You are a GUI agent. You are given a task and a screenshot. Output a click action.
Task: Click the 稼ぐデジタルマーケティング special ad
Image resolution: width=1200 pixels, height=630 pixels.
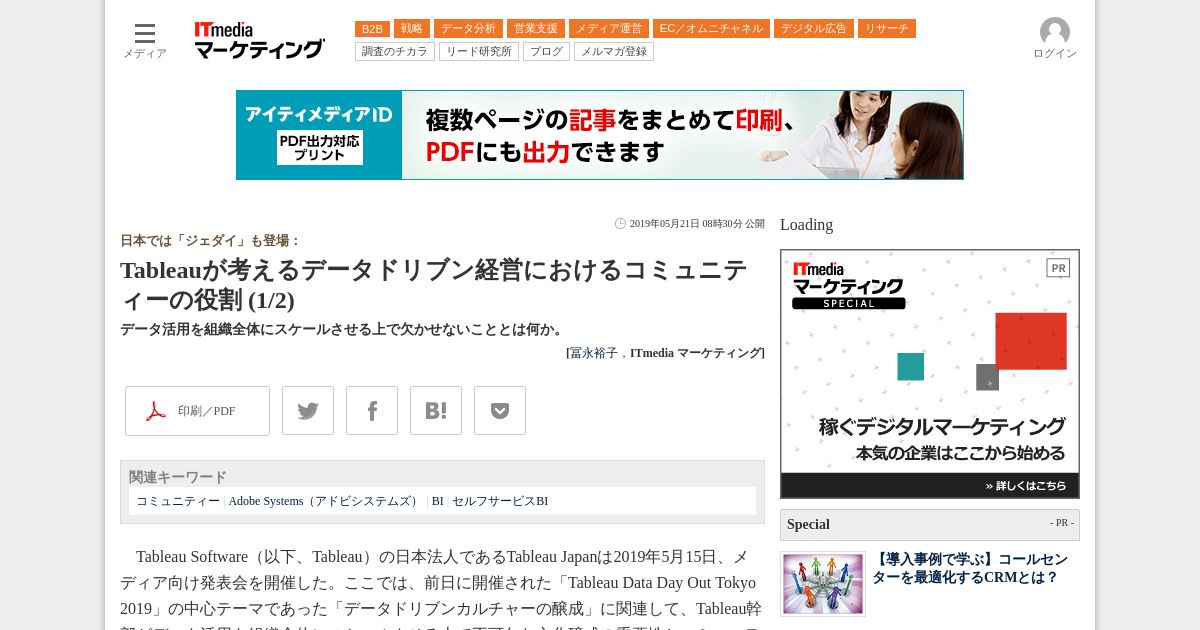[930, 374]
